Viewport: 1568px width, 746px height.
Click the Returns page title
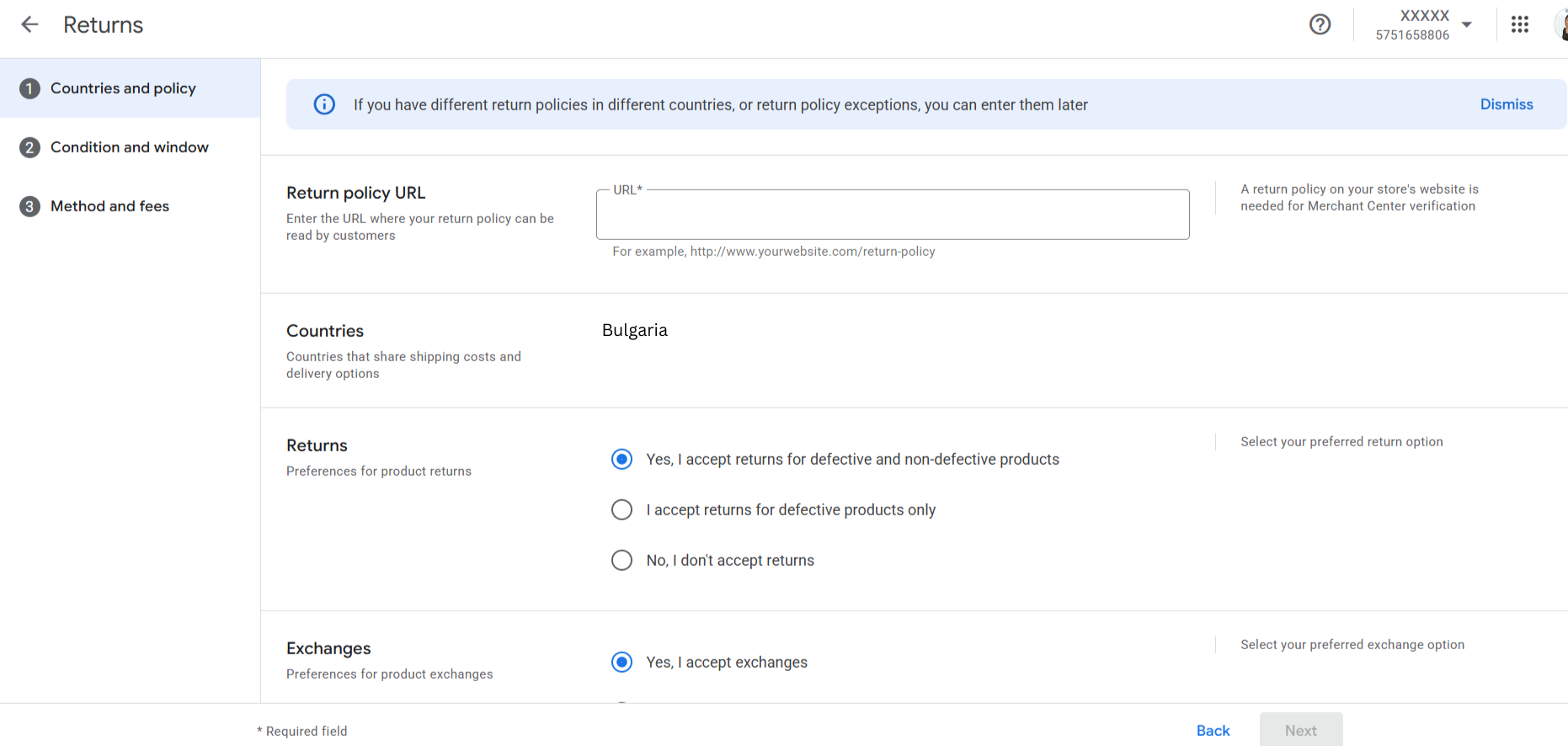pyautogui.click(x=104, y=24)
